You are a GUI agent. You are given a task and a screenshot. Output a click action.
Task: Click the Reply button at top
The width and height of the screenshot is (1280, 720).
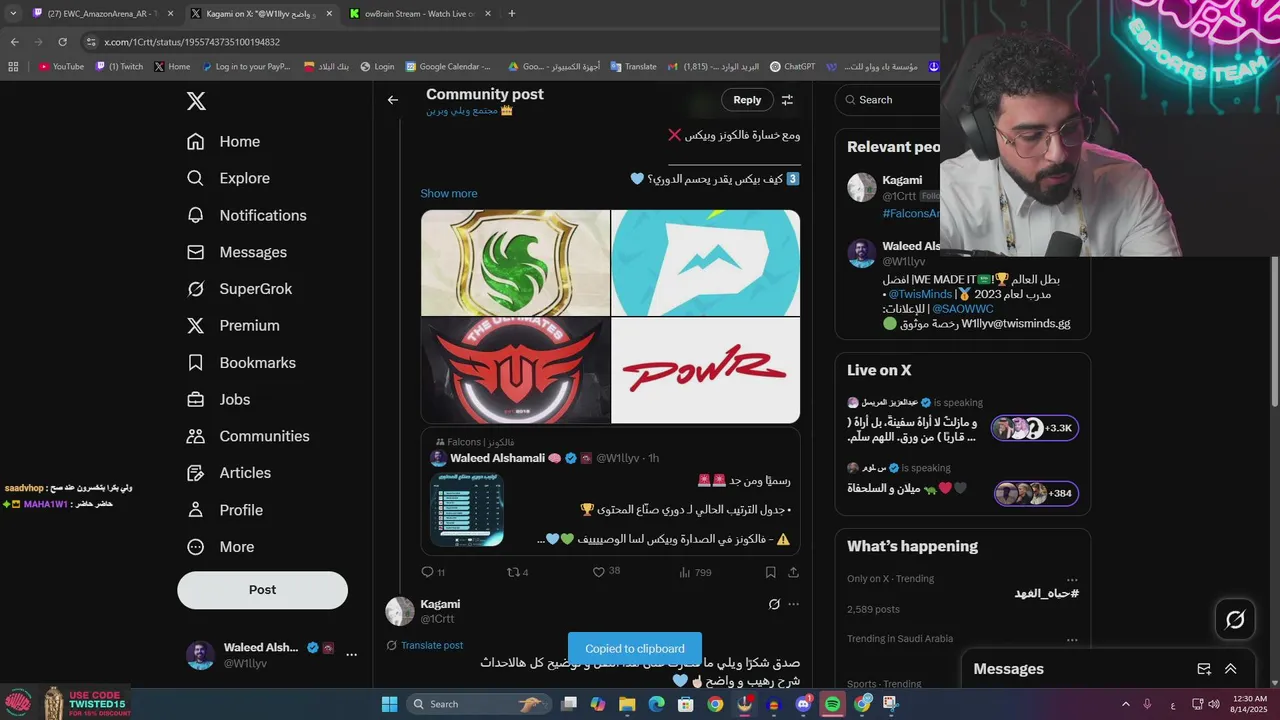[747, 100]
